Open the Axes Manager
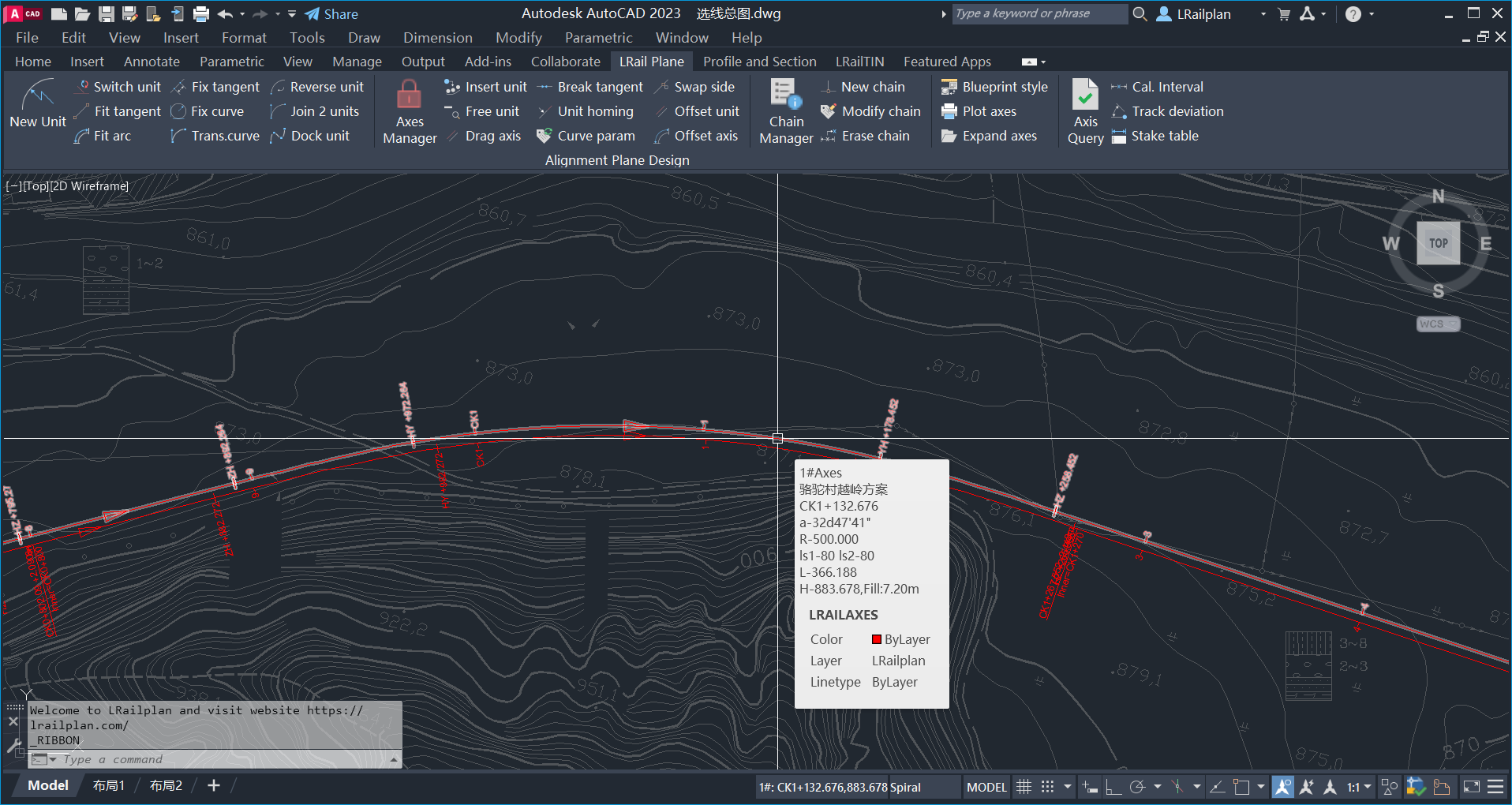Screen dimensions: 1512x805 pyautogui.click(x=410, y=112)
